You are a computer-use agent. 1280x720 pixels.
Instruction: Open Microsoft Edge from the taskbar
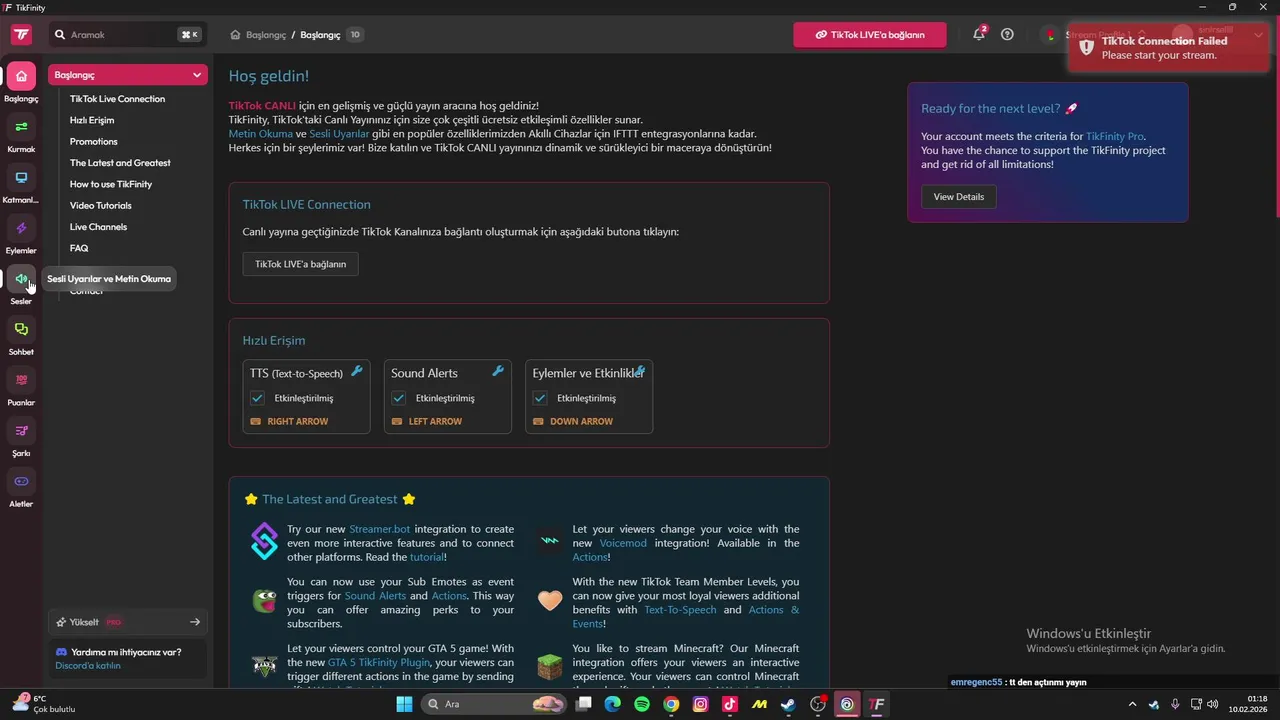pos(613,704)
